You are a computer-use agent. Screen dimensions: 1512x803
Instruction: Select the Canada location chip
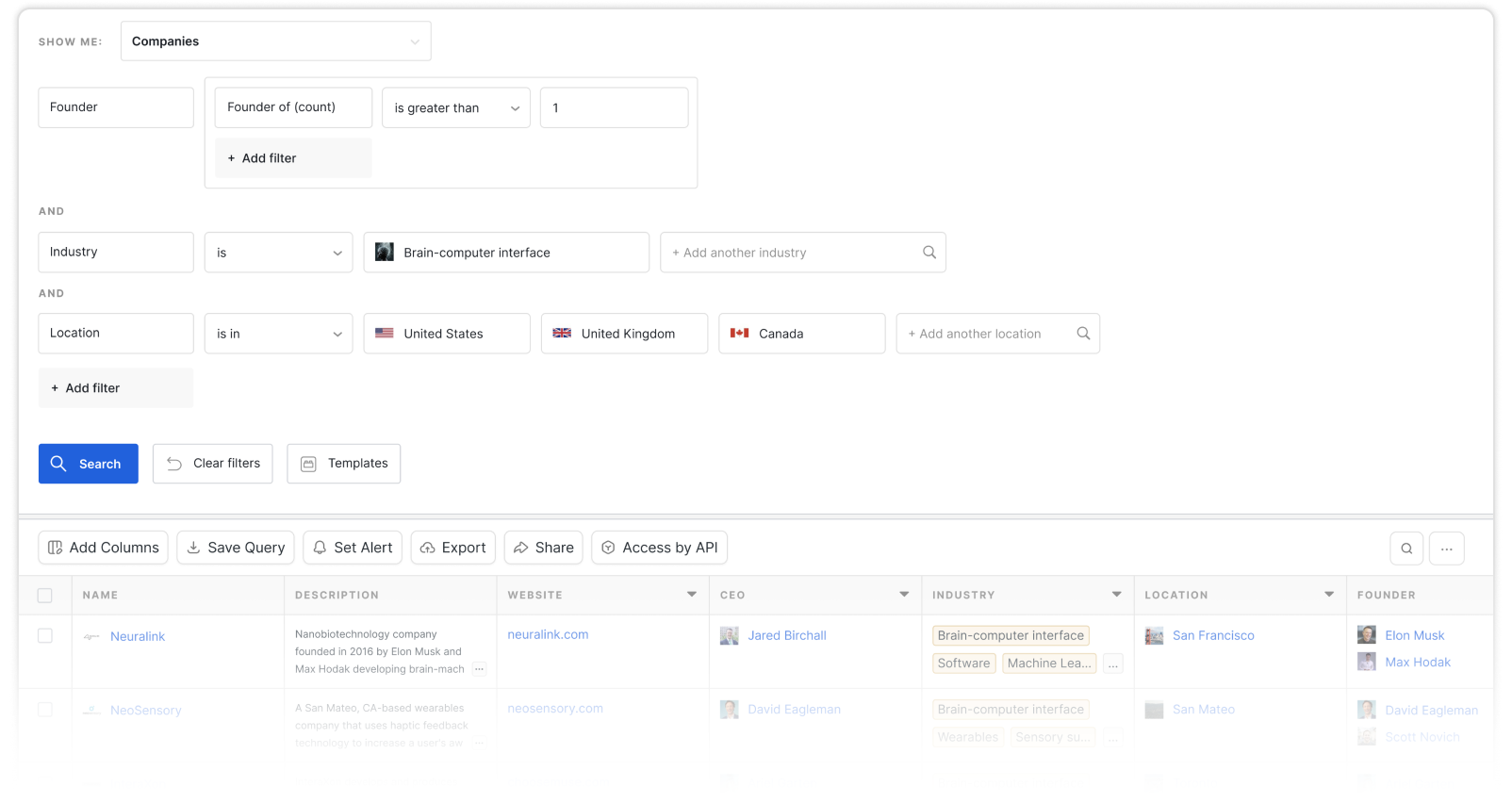click(x=801, y=334)
